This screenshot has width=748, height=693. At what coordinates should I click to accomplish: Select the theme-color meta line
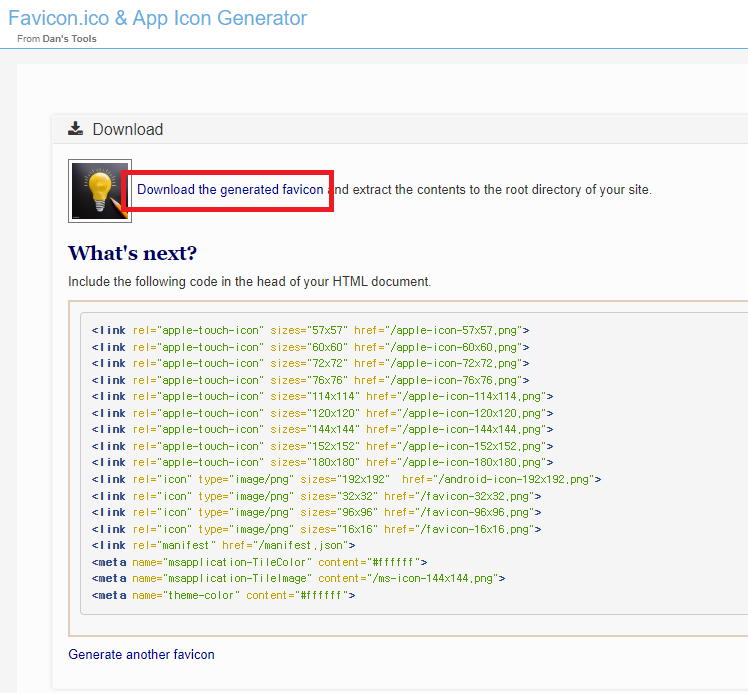(223, 595)
